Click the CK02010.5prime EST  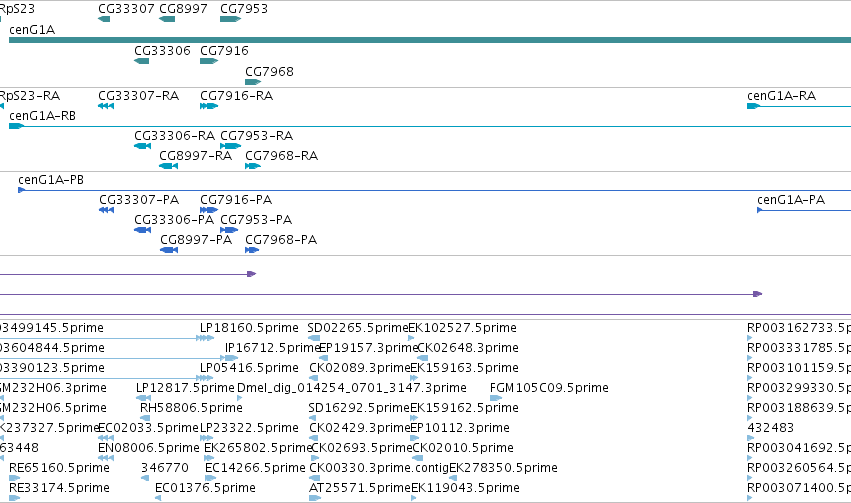tap(463, 448)
